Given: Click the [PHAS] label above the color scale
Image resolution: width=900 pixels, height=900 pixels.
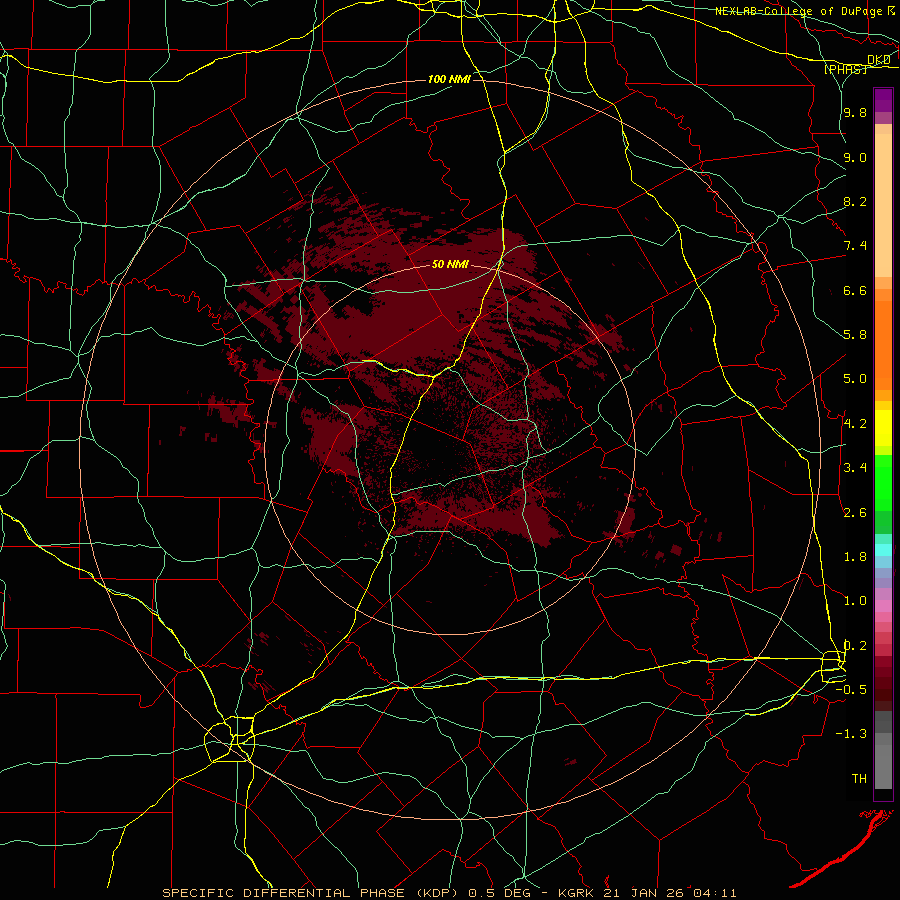Looking at the screenshot, I should point(845,69).
